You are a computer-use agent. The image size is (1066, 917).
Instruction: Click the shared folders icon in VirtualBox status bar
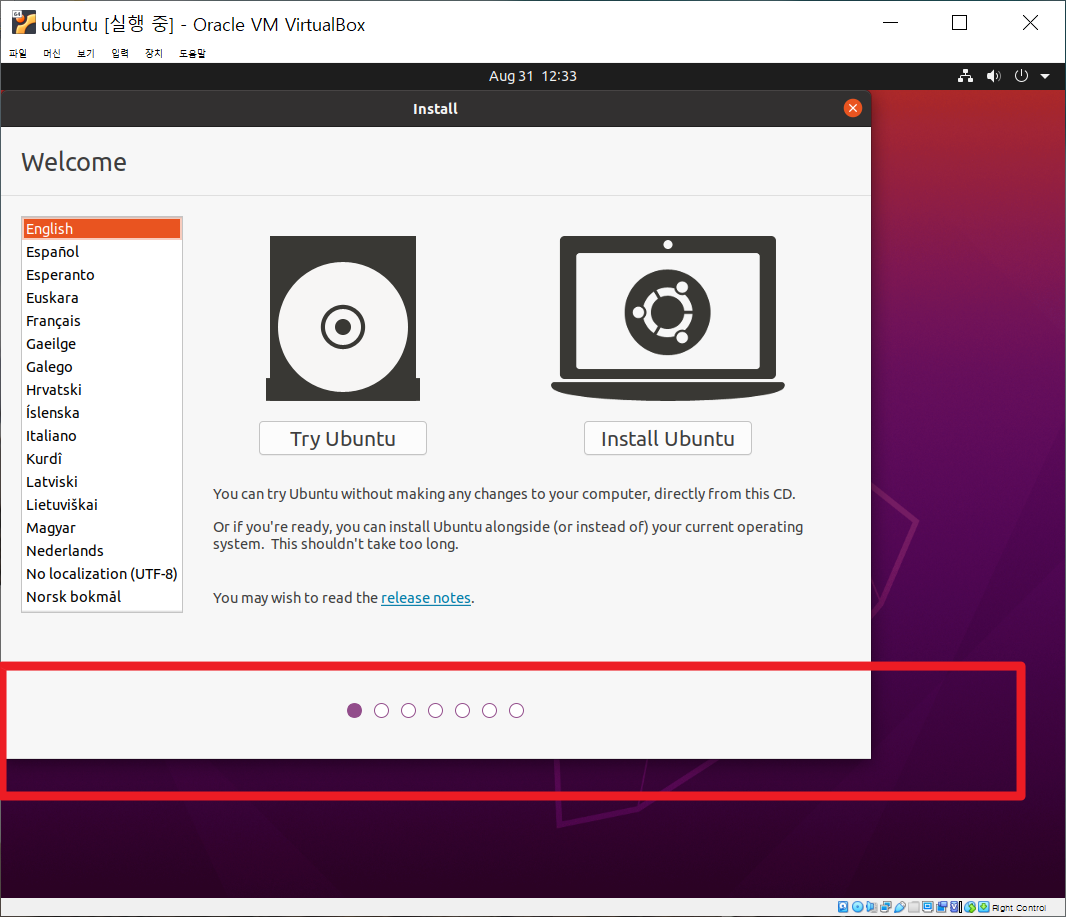[x=914, y=907]
